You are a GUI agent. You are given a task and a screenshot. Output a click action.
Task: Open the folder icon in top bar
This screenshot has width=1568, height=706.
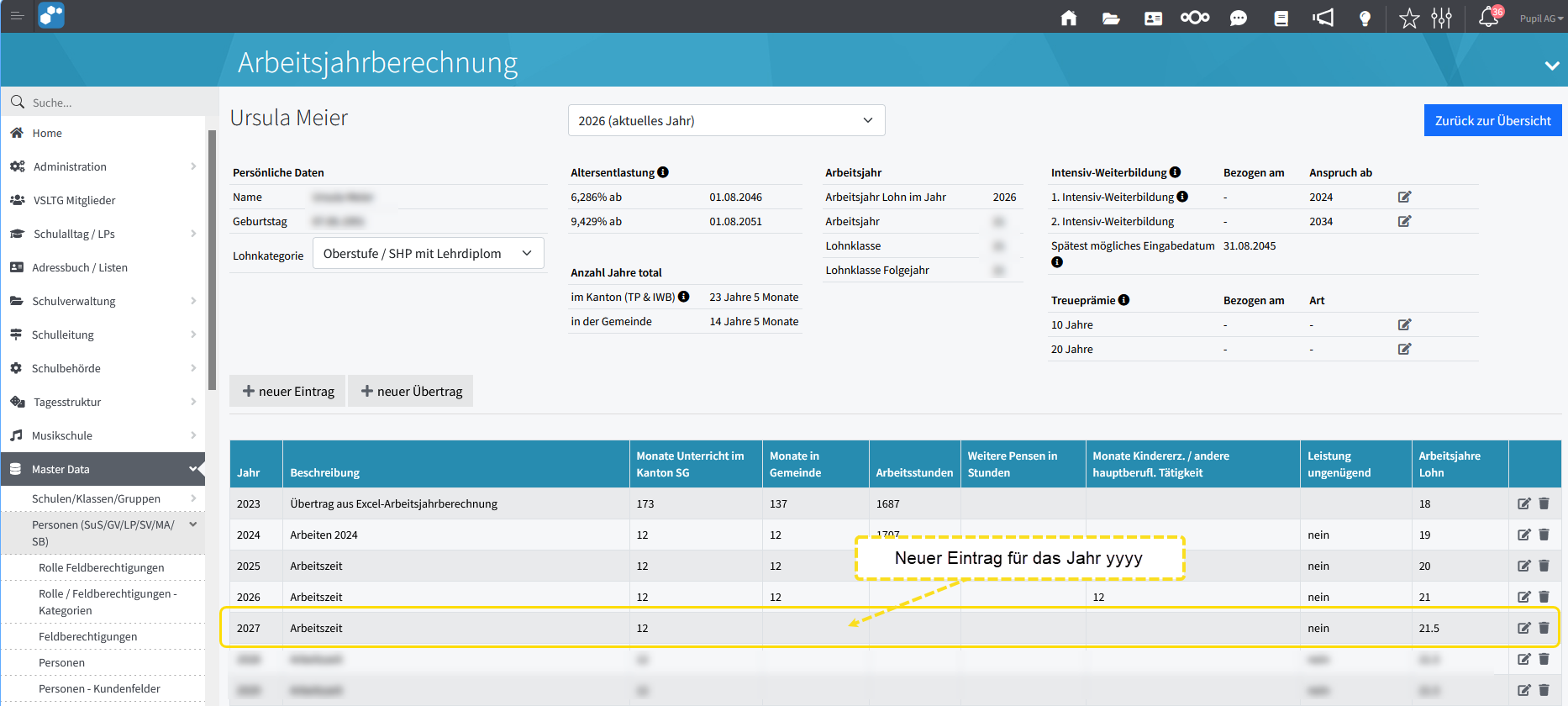1111,18
